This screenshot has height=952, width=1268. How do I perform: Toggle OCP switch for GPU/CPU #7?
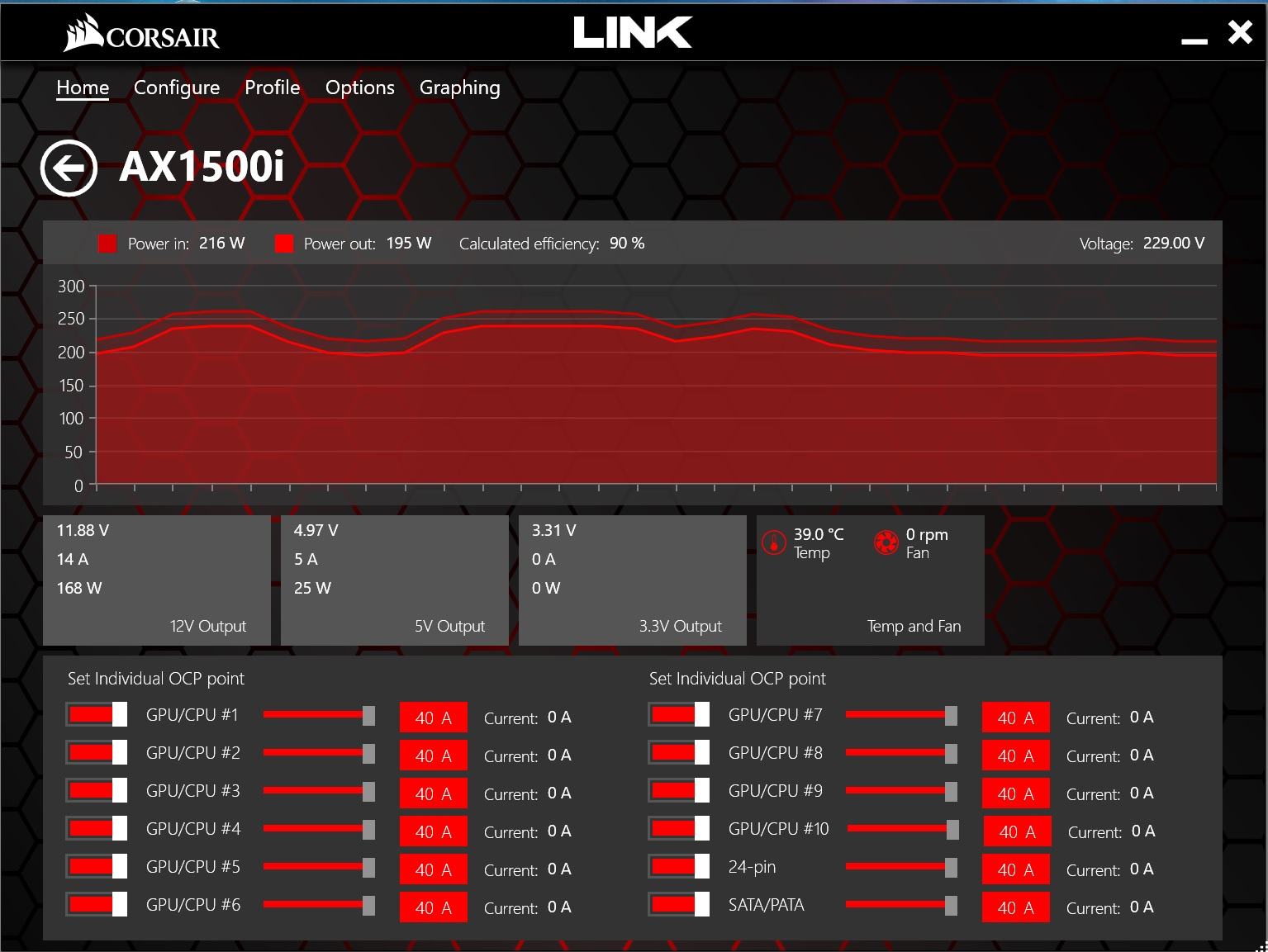pyautogui.click(x=679, y=714)
